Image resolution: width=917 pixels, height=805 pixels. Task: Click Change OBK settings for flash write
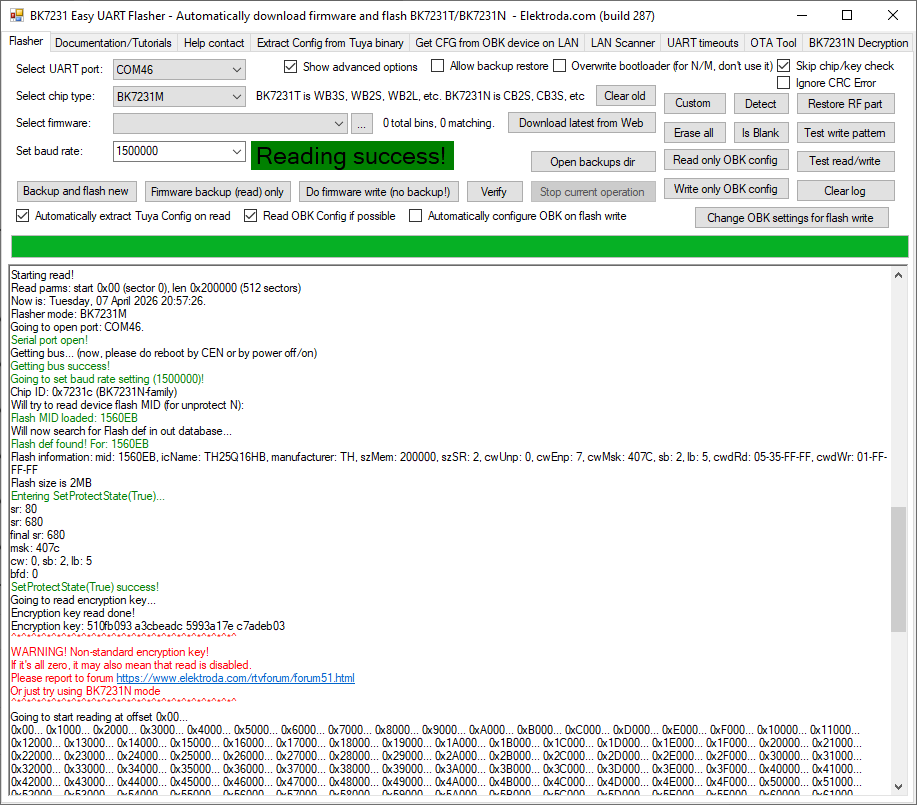click(x=791, y=218)
